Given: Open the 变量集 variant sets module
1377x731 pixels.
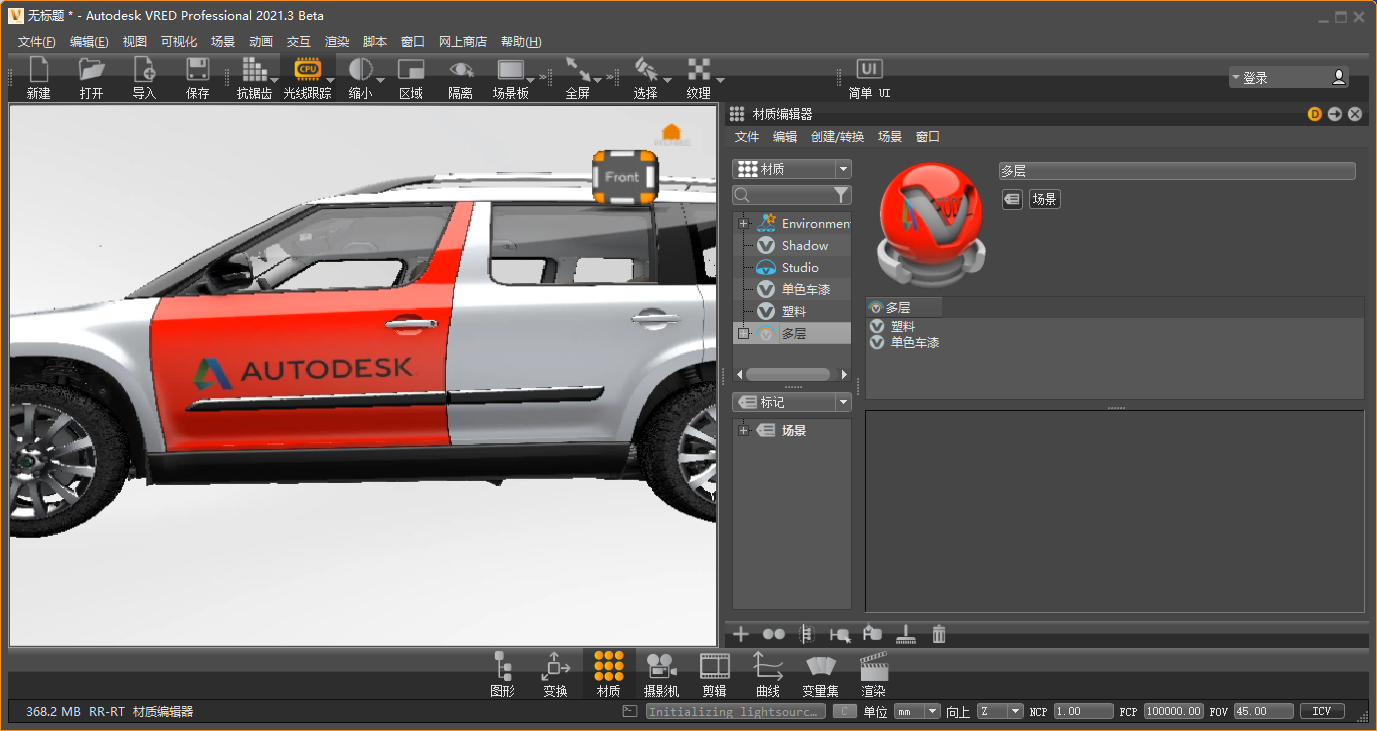Looking at the screenshot, I should point(820,674).
